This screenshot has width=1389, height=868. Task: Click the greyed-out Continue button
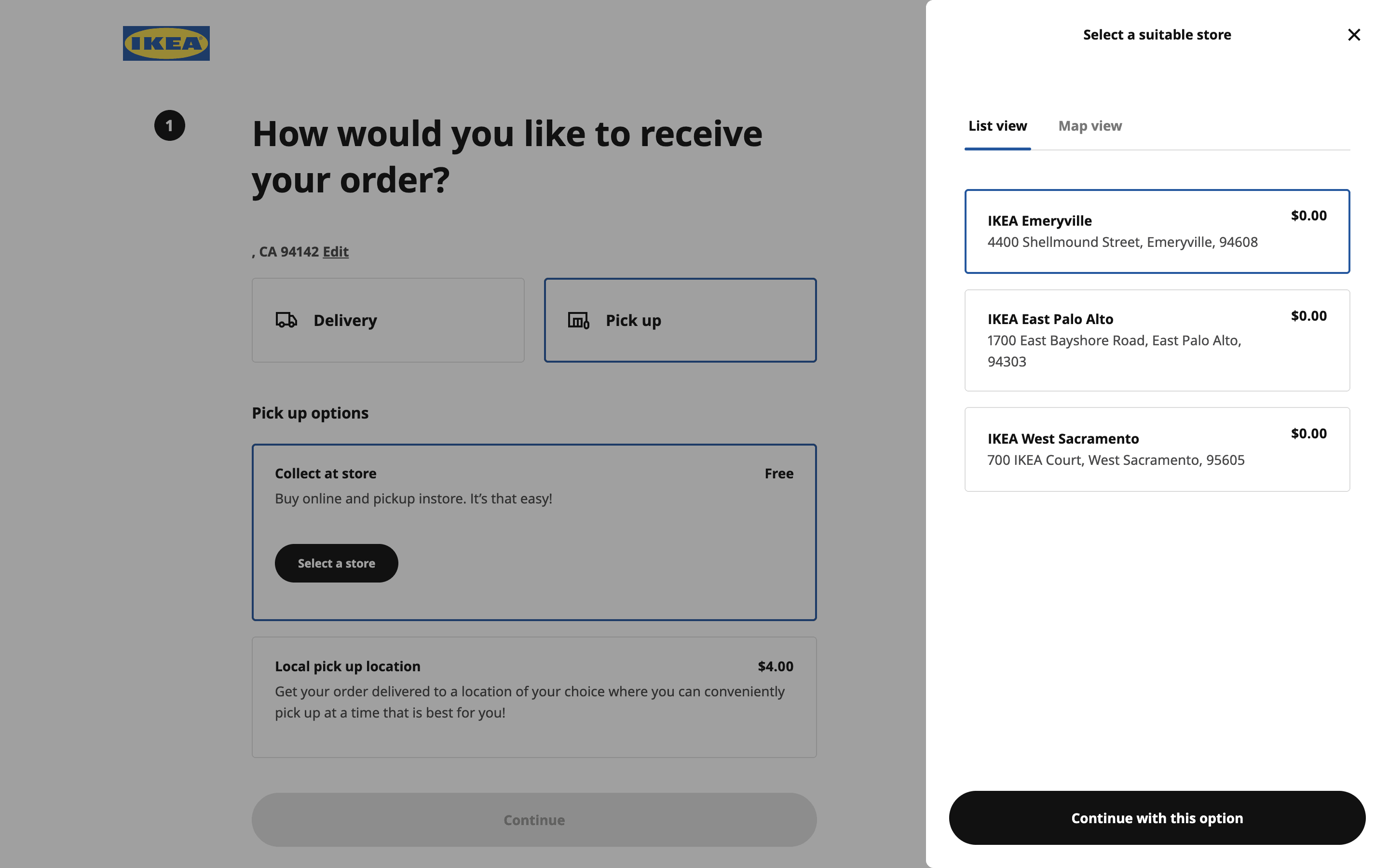[534, 820]
